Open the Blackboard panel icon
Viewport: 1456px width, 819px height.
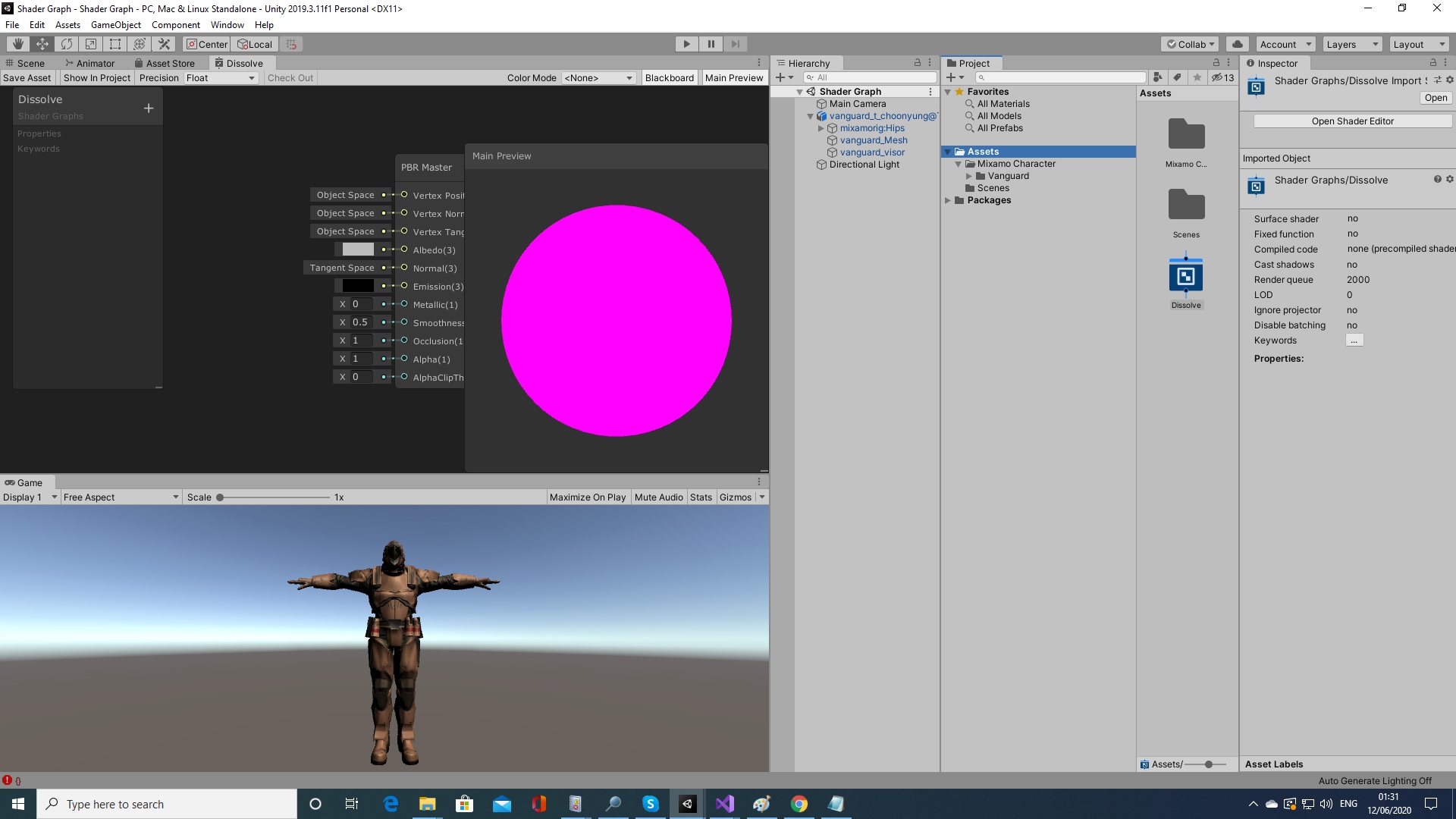click(x=669, y=77)
